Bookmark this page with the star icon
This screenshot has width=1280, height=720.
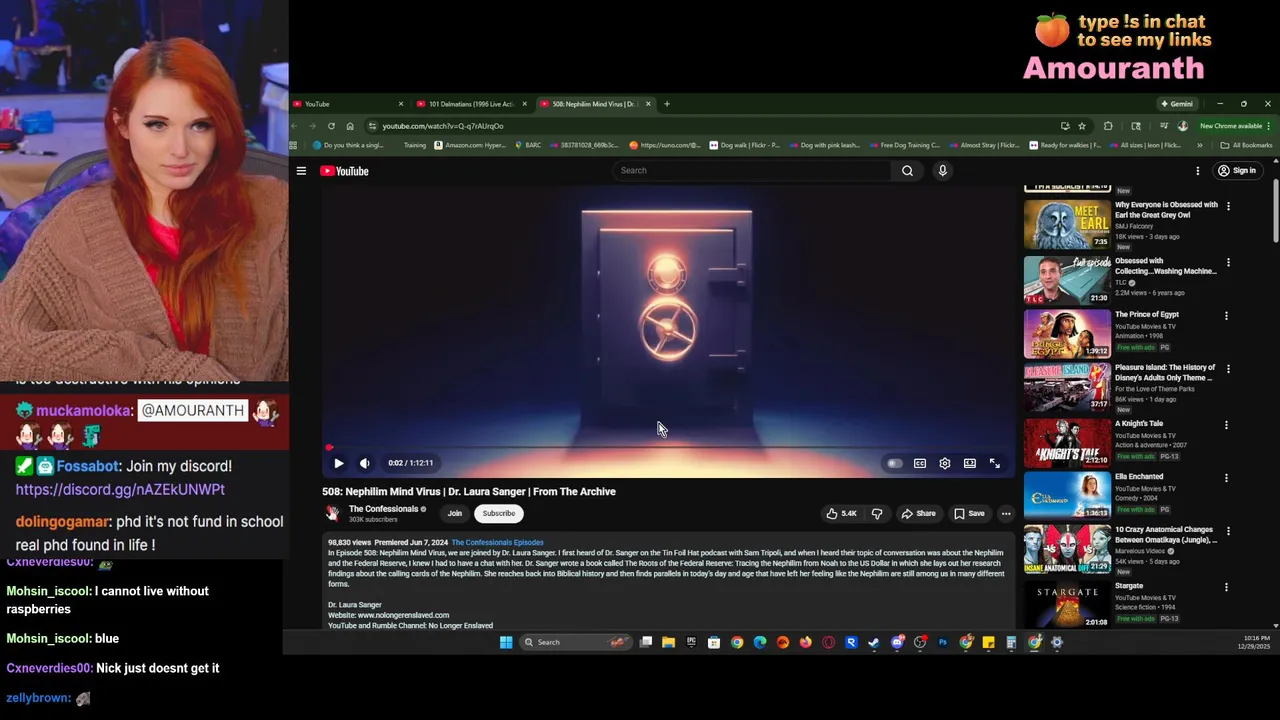pos(1082,126)
